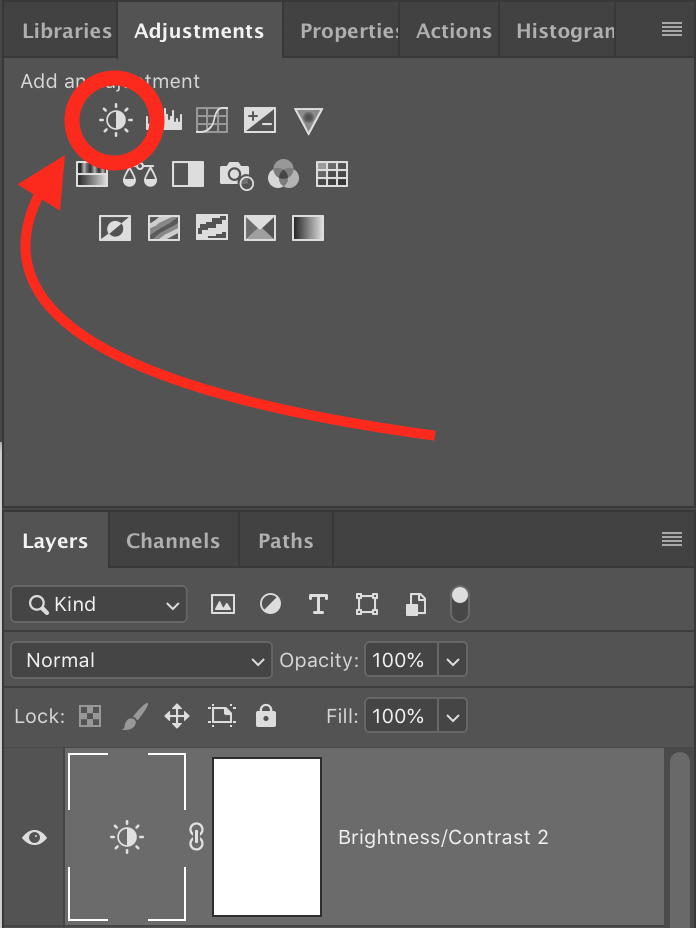Switch to the Paths tab
This screenshot has height=928, width=696.
286,540
